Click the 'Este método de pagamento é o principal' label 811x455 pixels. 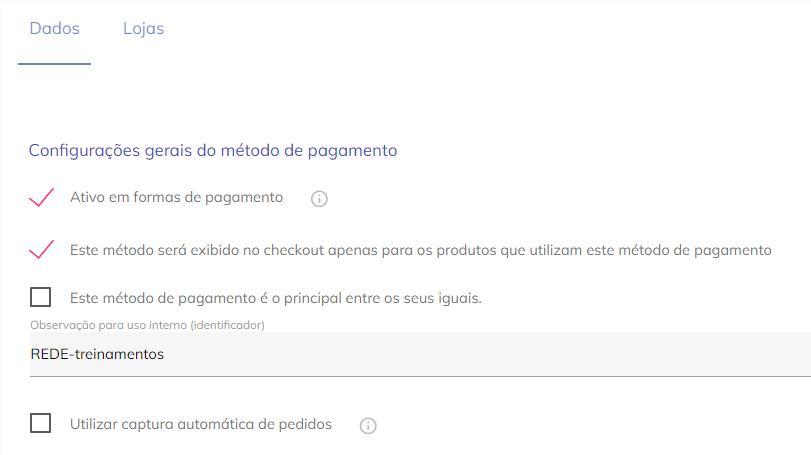[x=276, y=298]
